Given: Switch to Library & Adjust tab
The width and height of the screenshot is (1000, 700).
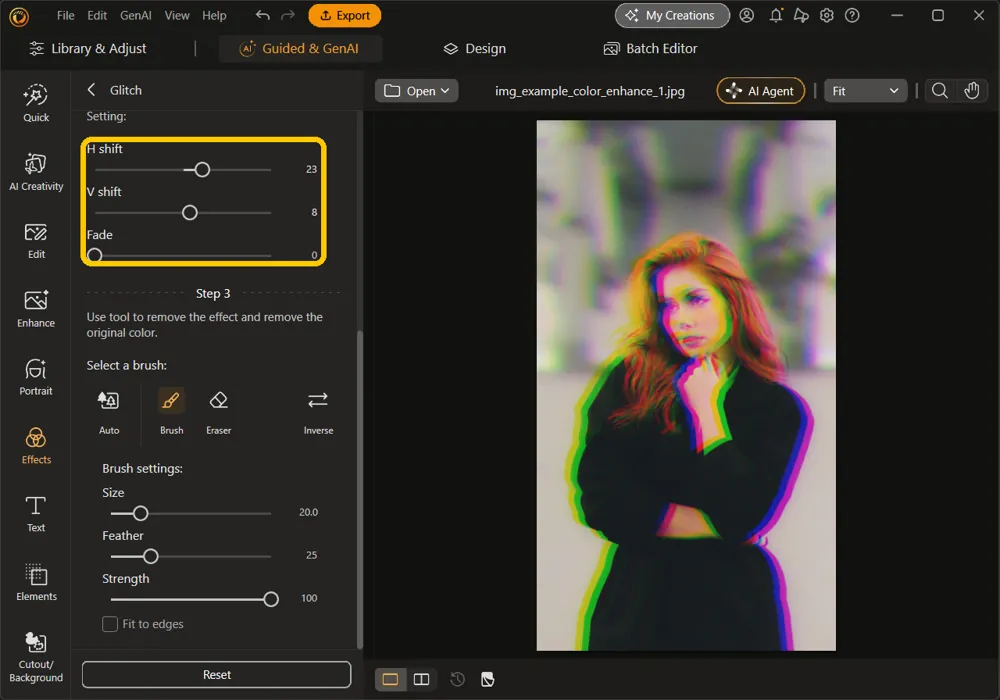Looking at the screenshot, I should 88,48.
